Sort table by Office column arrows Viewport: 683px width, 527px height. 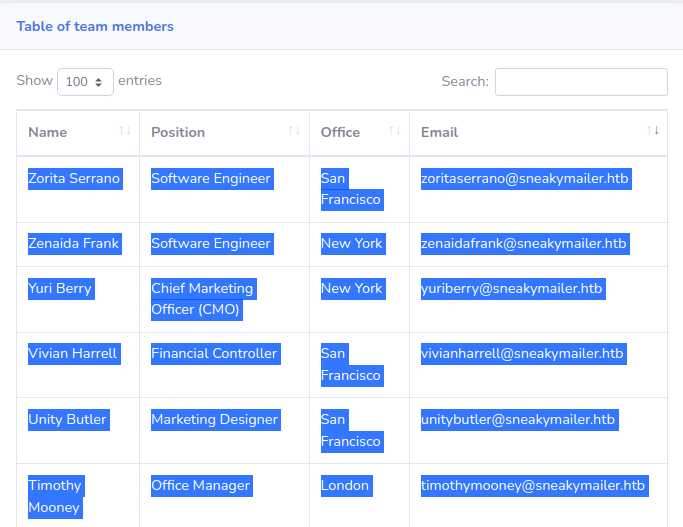click(x=395, y=130)
